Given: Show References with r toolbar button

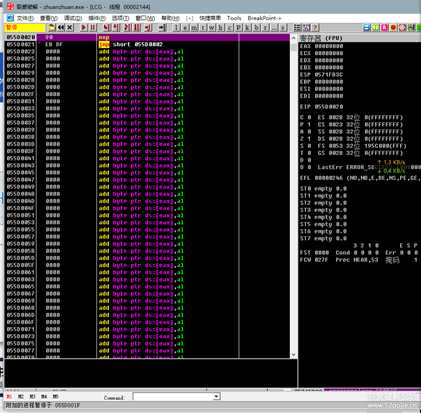Looking at the screenshot, I should click(265, 28).
